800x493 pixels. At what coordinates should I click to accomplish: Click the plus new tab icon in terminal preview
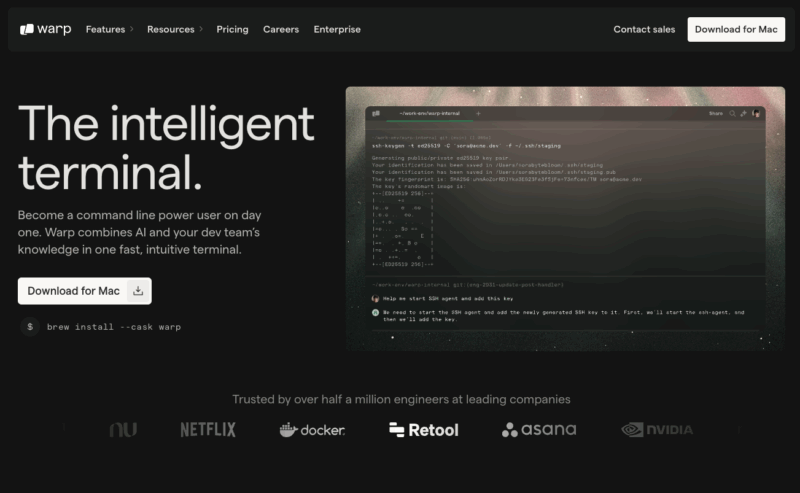coord(478,113)
